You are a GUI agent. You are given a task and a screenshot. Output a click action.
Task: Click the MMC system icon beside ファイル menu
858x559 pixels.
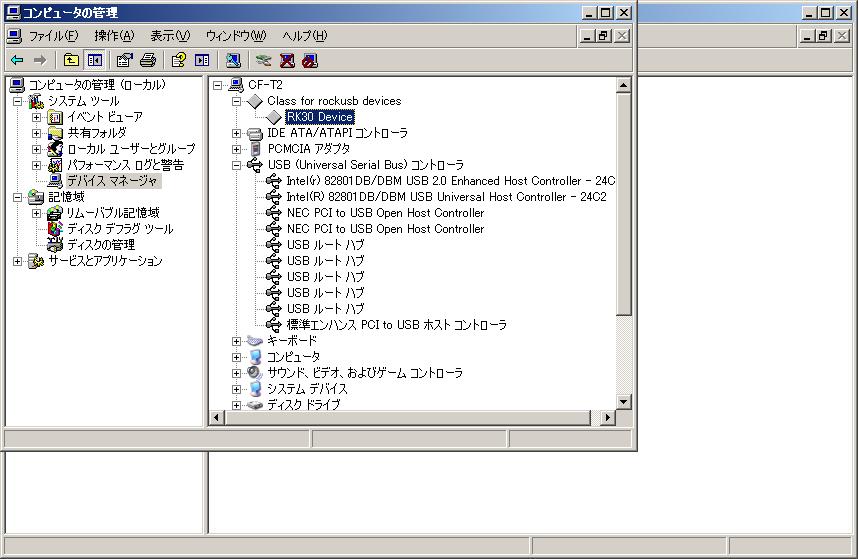14,36
